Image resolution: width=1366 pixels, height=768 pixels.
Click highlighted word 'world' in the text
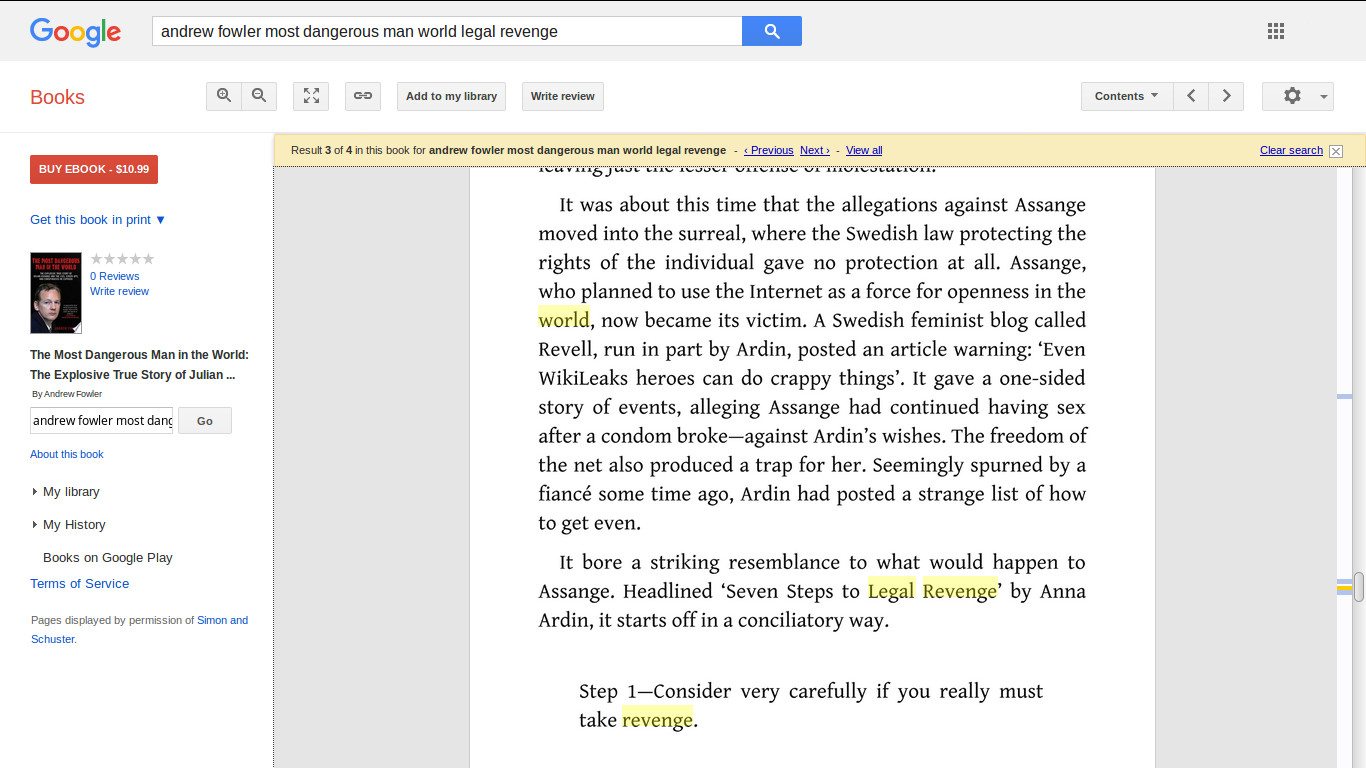coord(564,320)
